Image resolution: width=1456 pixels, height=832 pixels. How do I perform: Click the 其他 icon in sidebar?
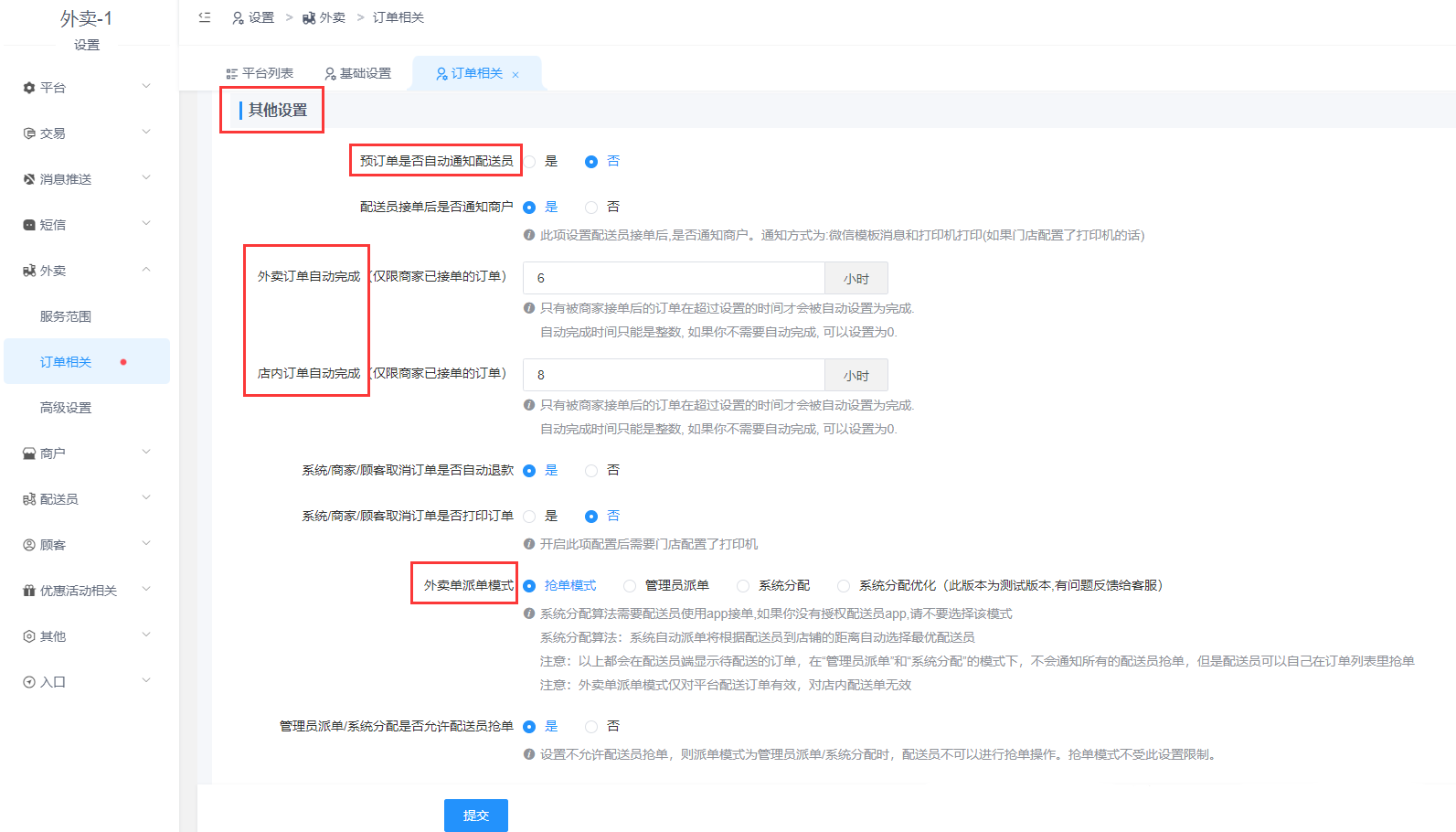(x=29, y=636)
